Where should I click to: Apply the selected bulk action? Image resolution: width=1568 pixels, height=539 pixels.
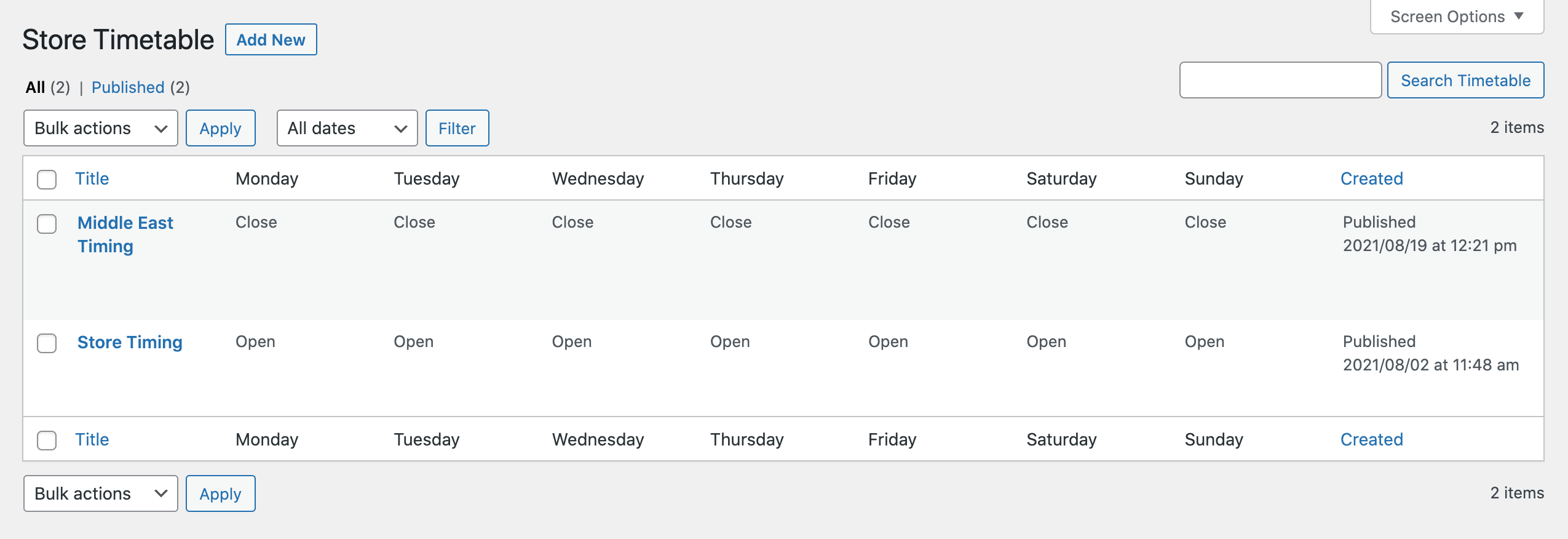point(221,128)
